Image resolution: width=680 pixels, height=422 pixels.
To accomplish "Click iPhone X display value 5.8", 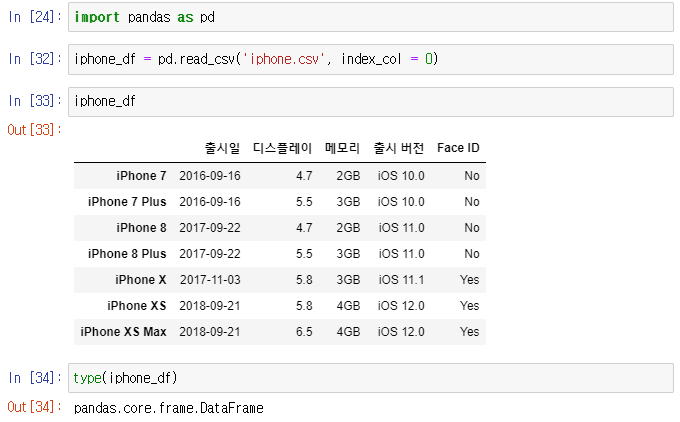I will click(304, 280).
